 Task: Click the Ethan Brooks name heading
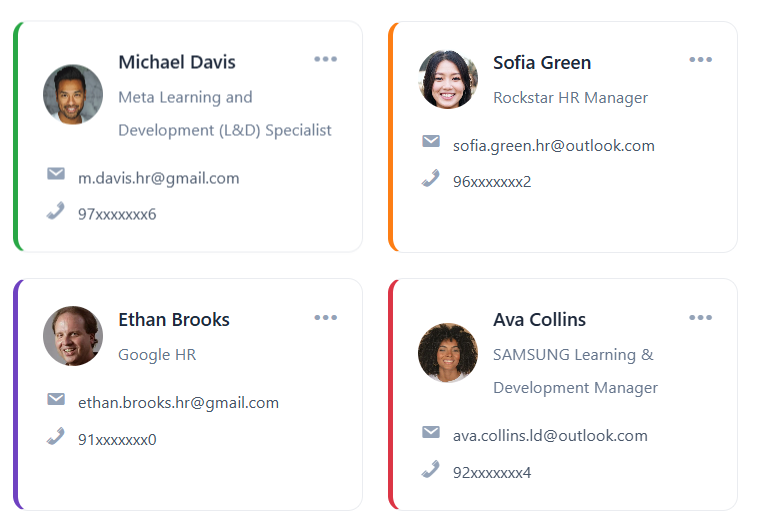point(174,320)
